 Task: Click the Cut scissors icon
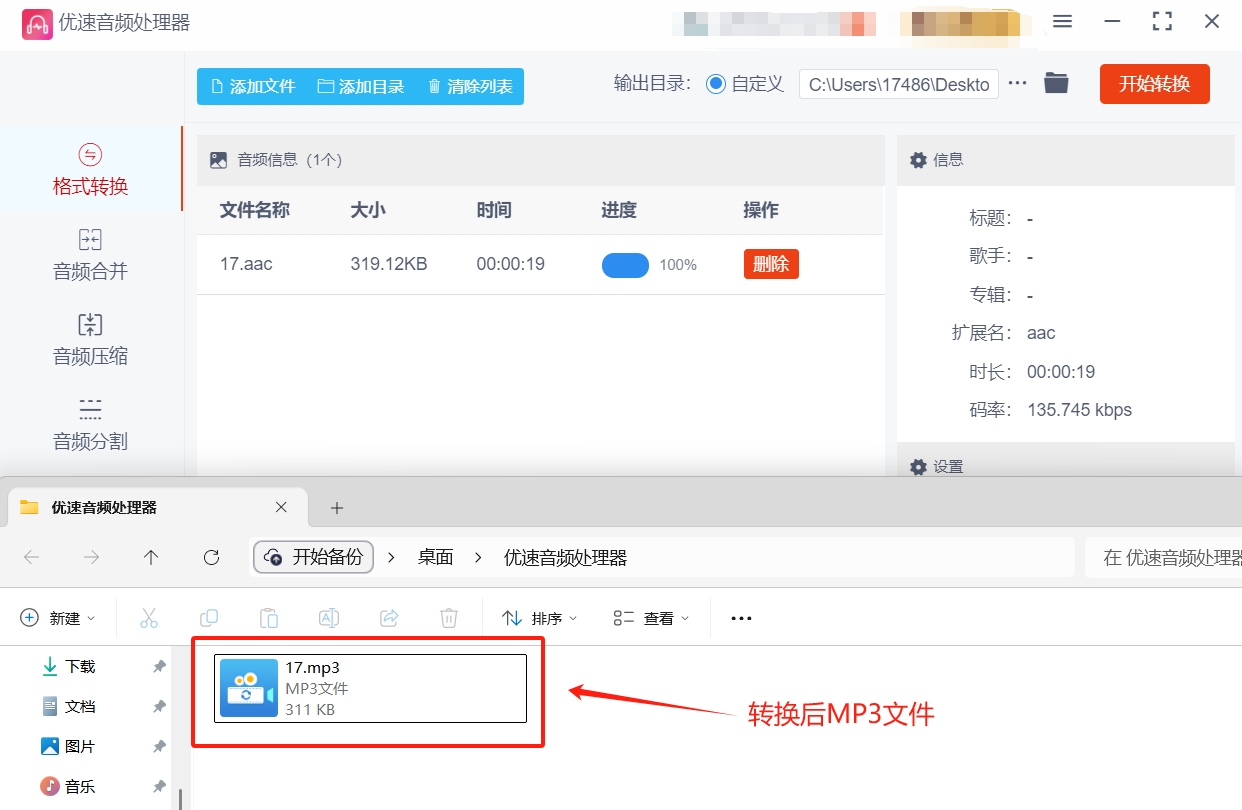point(149,618)
